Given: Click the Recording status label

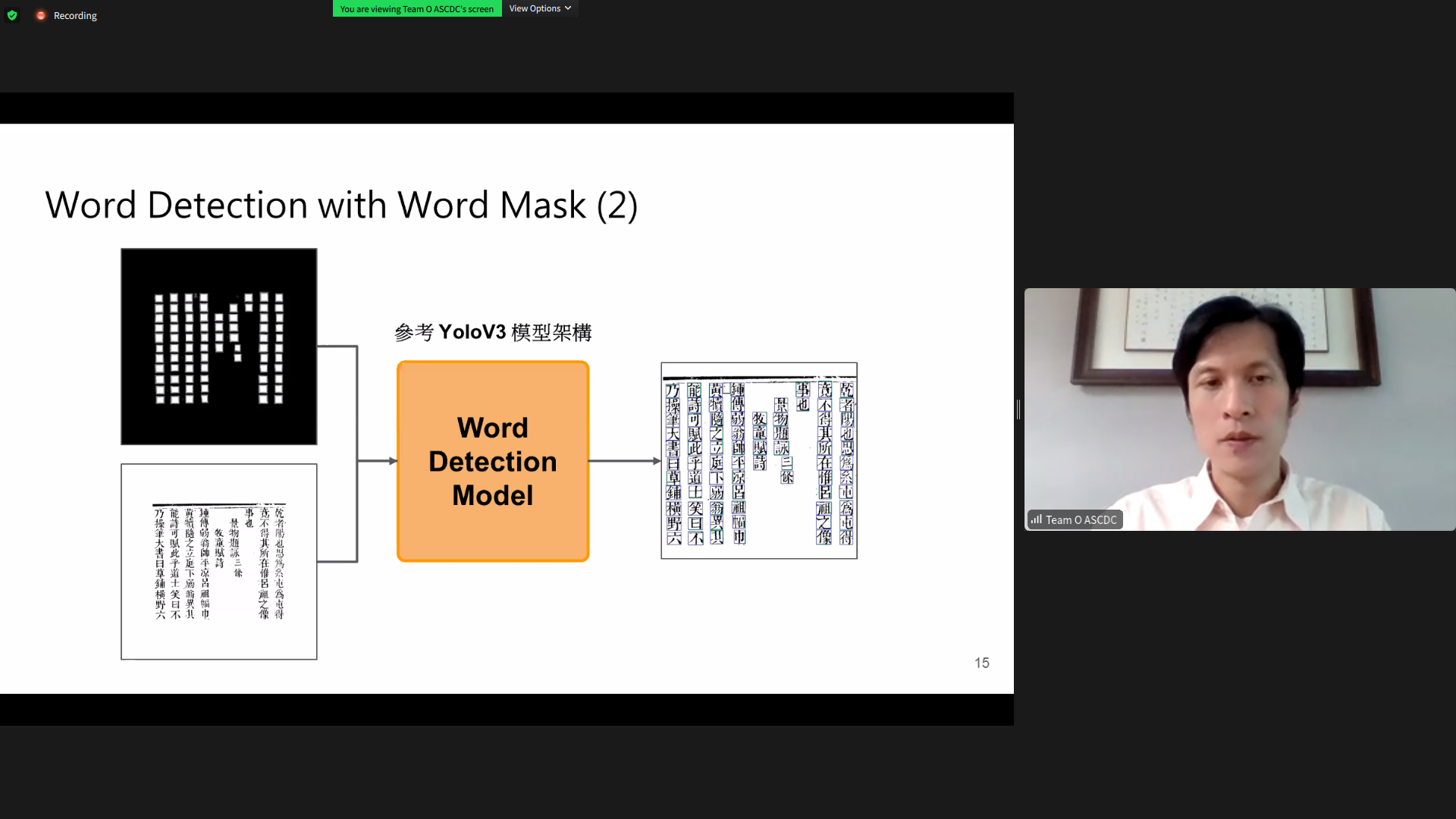Looking at the screenshot, I should pos(75,16).
